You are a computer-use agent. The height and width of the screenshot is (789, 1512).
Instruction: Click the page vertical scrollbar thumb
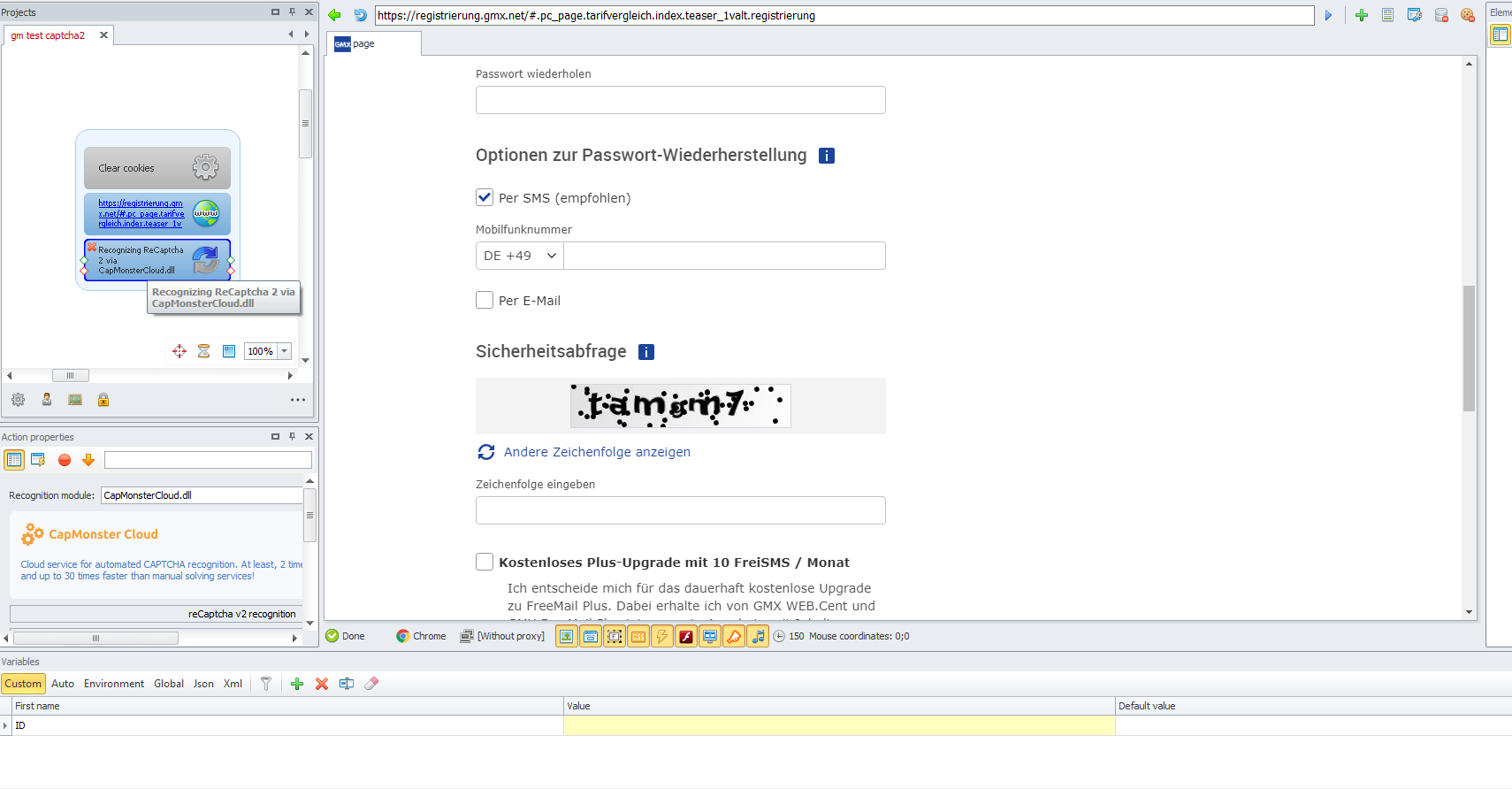click(x=1469, y=349)
